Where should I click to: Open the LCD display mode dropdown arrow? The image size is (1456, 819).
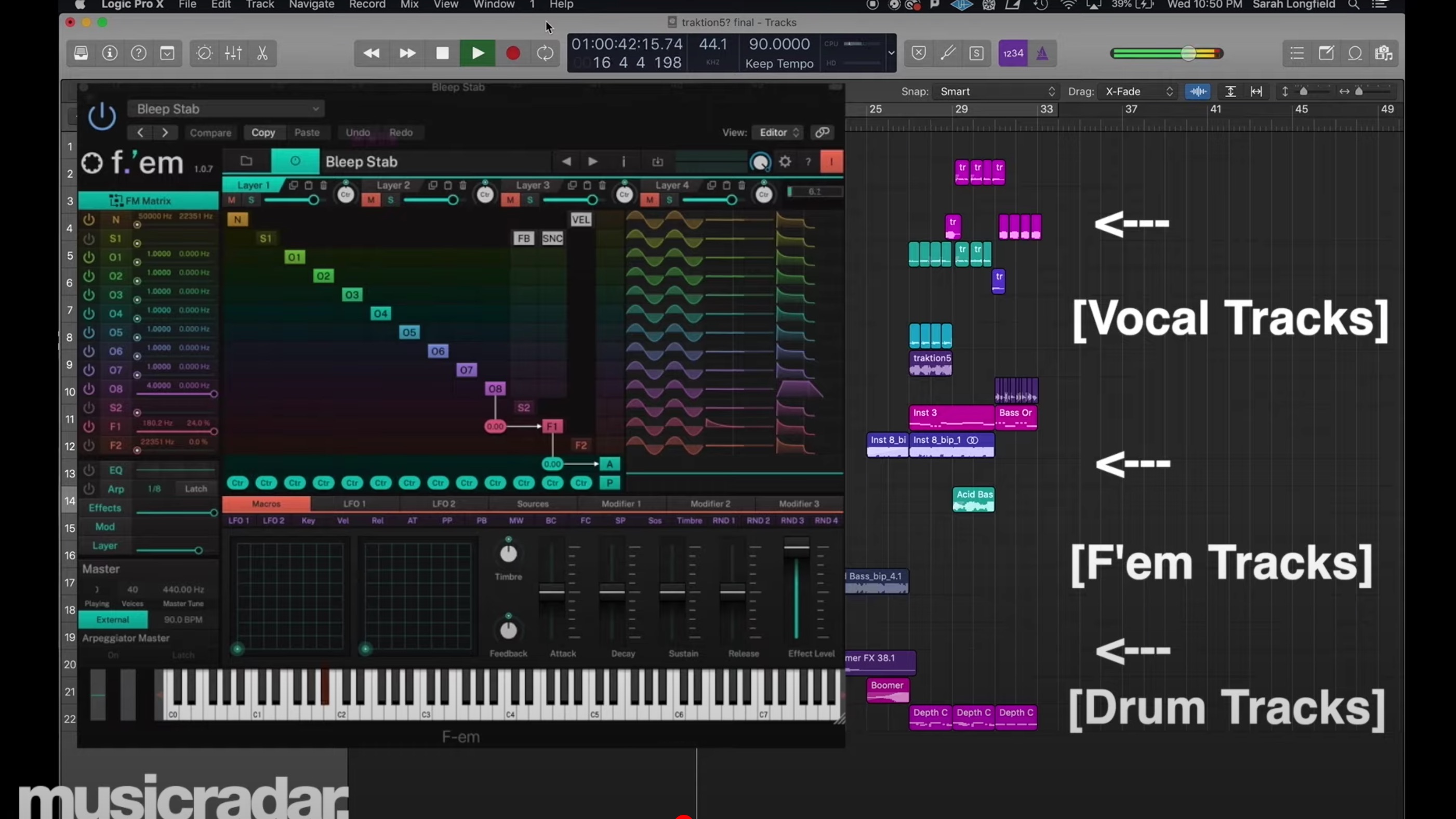(891, 53)
